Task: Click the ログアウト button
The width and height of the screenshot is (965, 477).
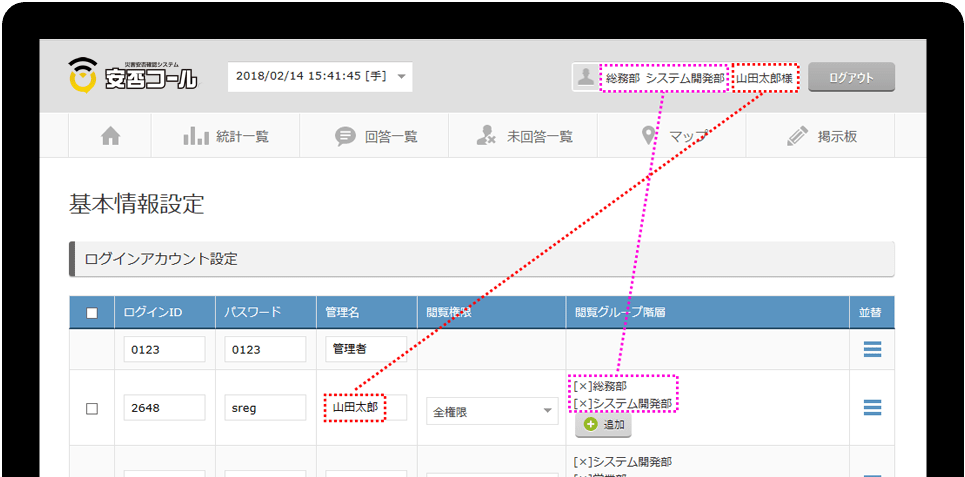Action: (851, 77)
